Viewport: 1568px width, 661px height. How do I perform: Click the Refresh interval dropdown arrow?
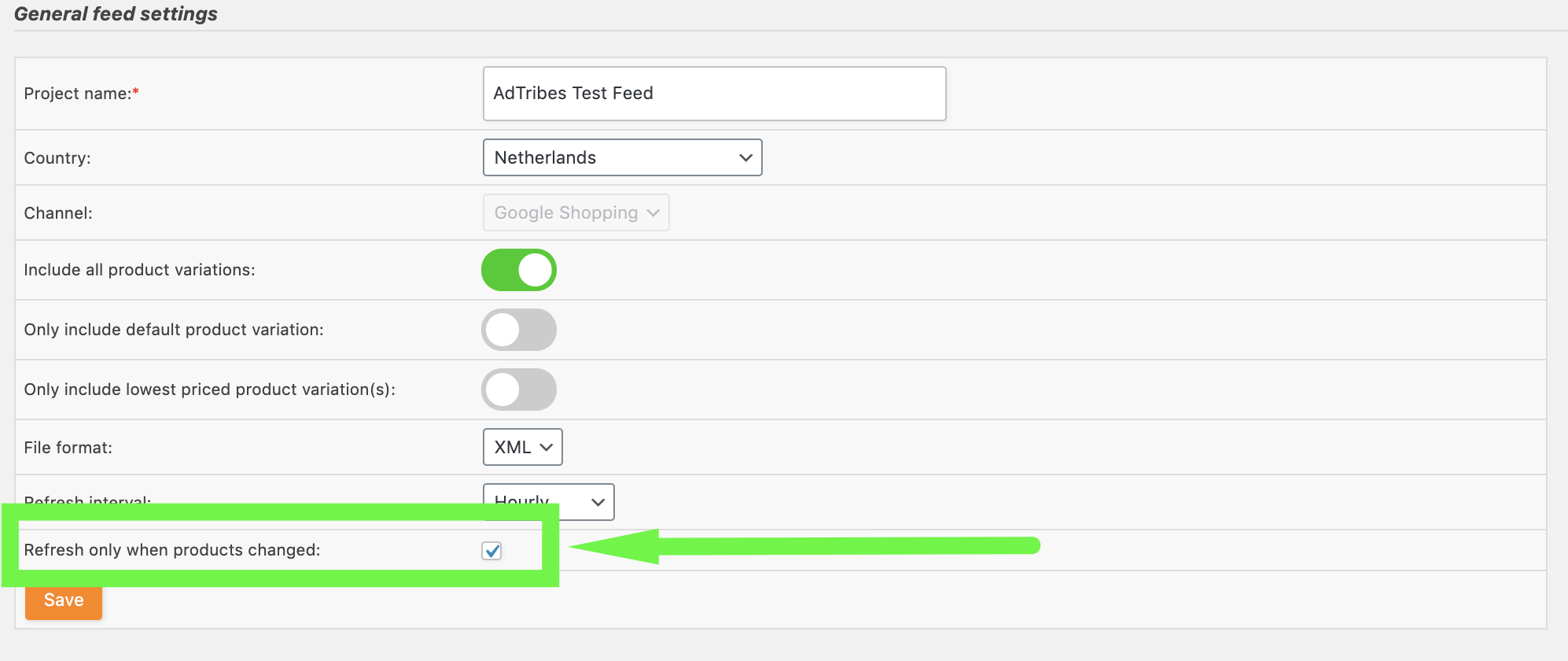598,502
